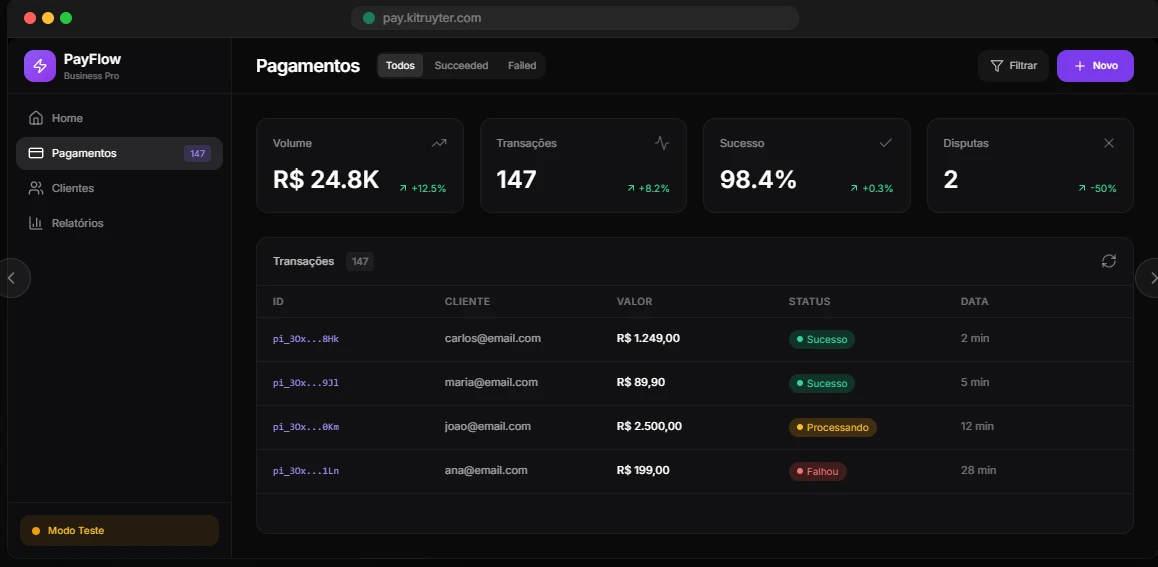Open the Filtrar filter options

click(1013, 66)
